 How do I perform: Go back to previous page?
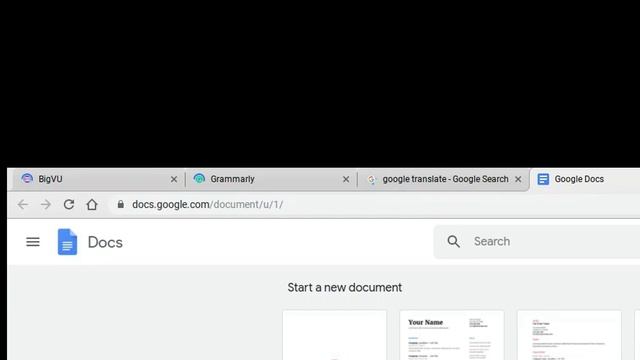[x=23, y=204]
